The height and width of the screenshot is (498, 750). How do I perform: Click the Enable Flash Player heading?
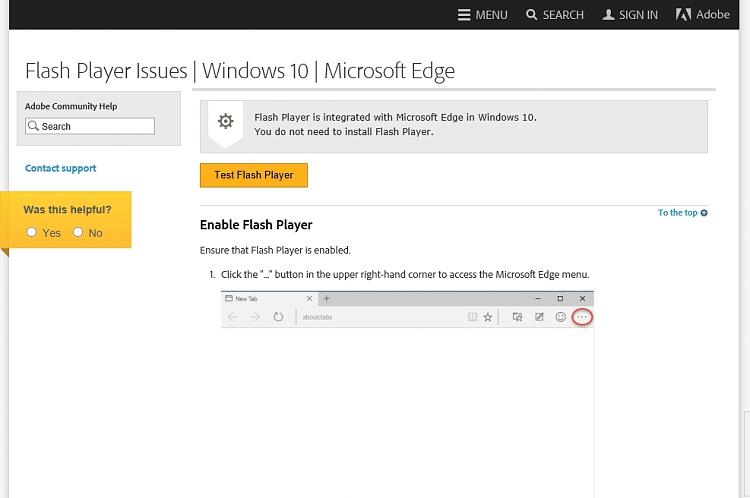256,225
